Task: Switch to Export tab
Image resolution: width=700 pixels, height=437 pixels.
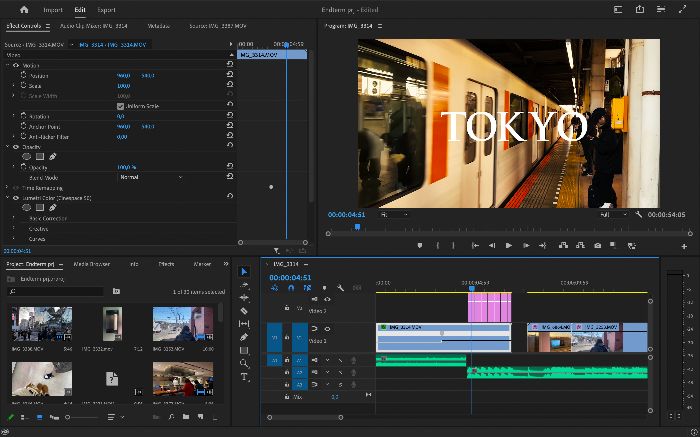Action: pos(106,10)
